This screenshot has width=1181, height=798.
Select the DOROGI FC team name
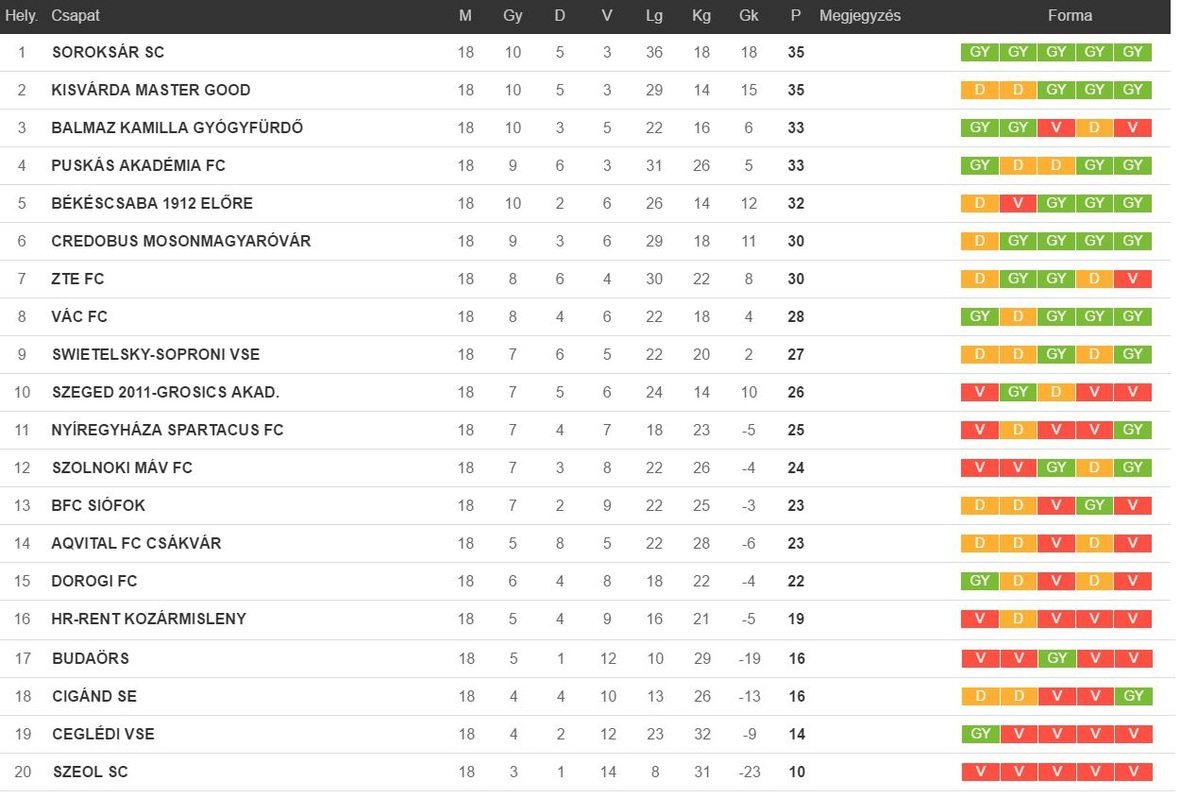point(94,581)
